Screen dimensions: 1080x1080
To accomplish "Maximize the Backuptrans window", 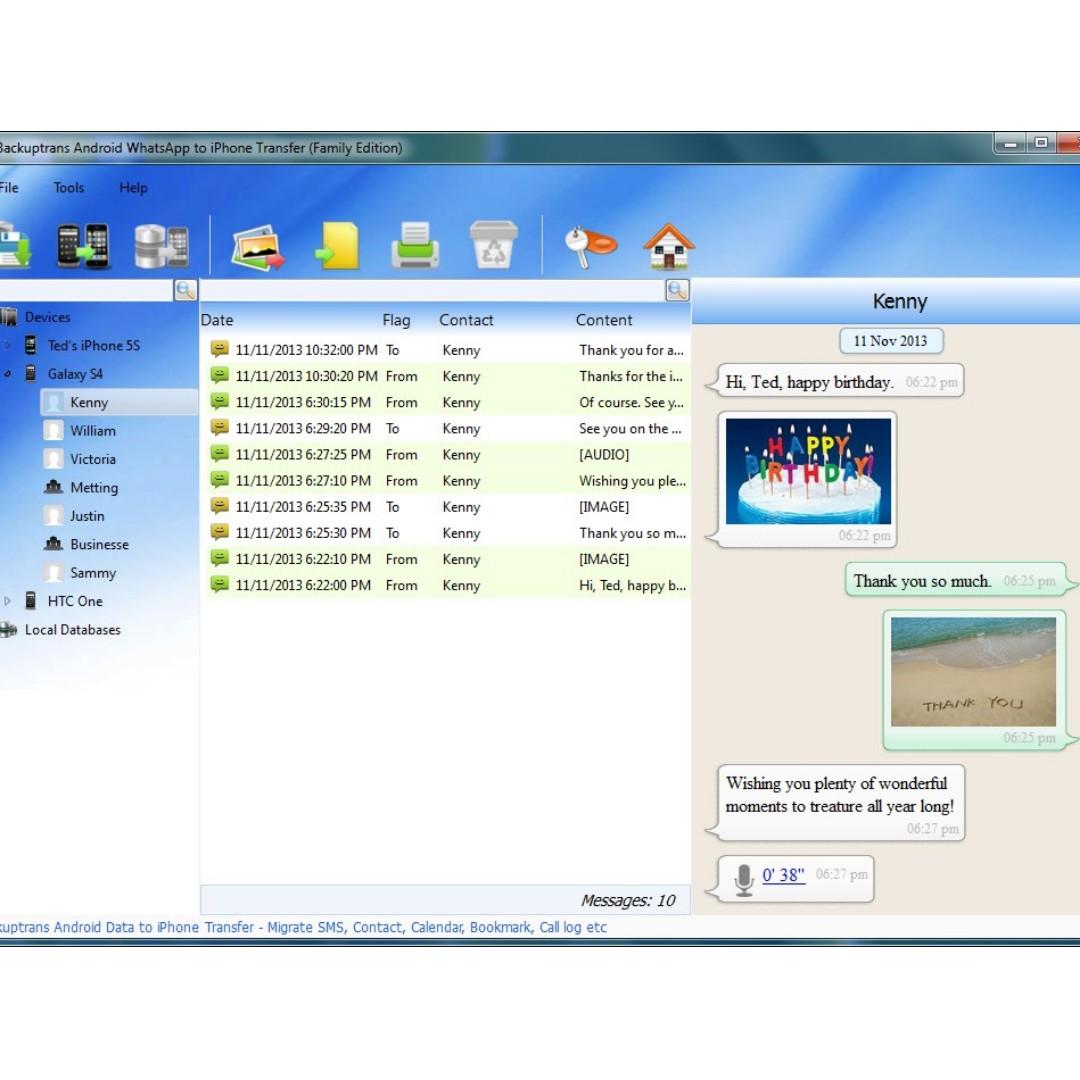I will click(x=1041, y=143).
